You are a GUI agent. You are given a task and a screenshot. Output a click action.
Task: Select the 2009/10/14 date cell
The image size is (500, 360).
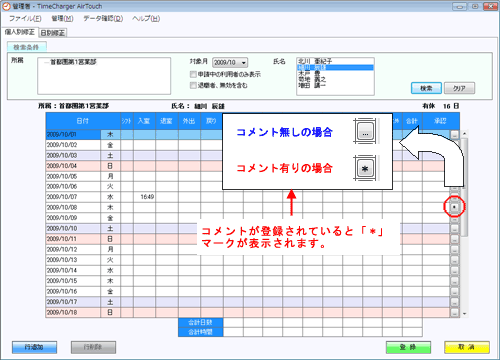tap(73, 270)
